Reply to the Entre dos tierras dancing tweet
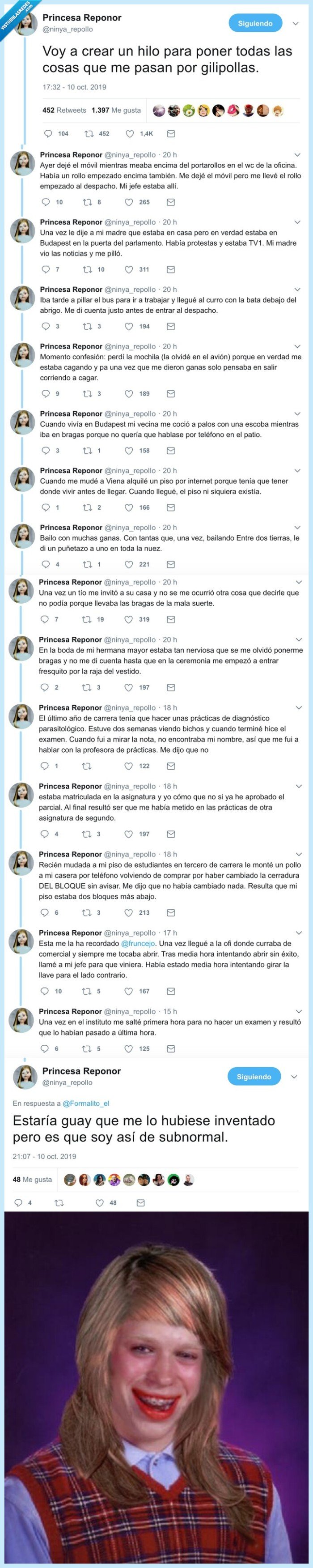This screenshot has width=313, height=1568. click(45, 564)
